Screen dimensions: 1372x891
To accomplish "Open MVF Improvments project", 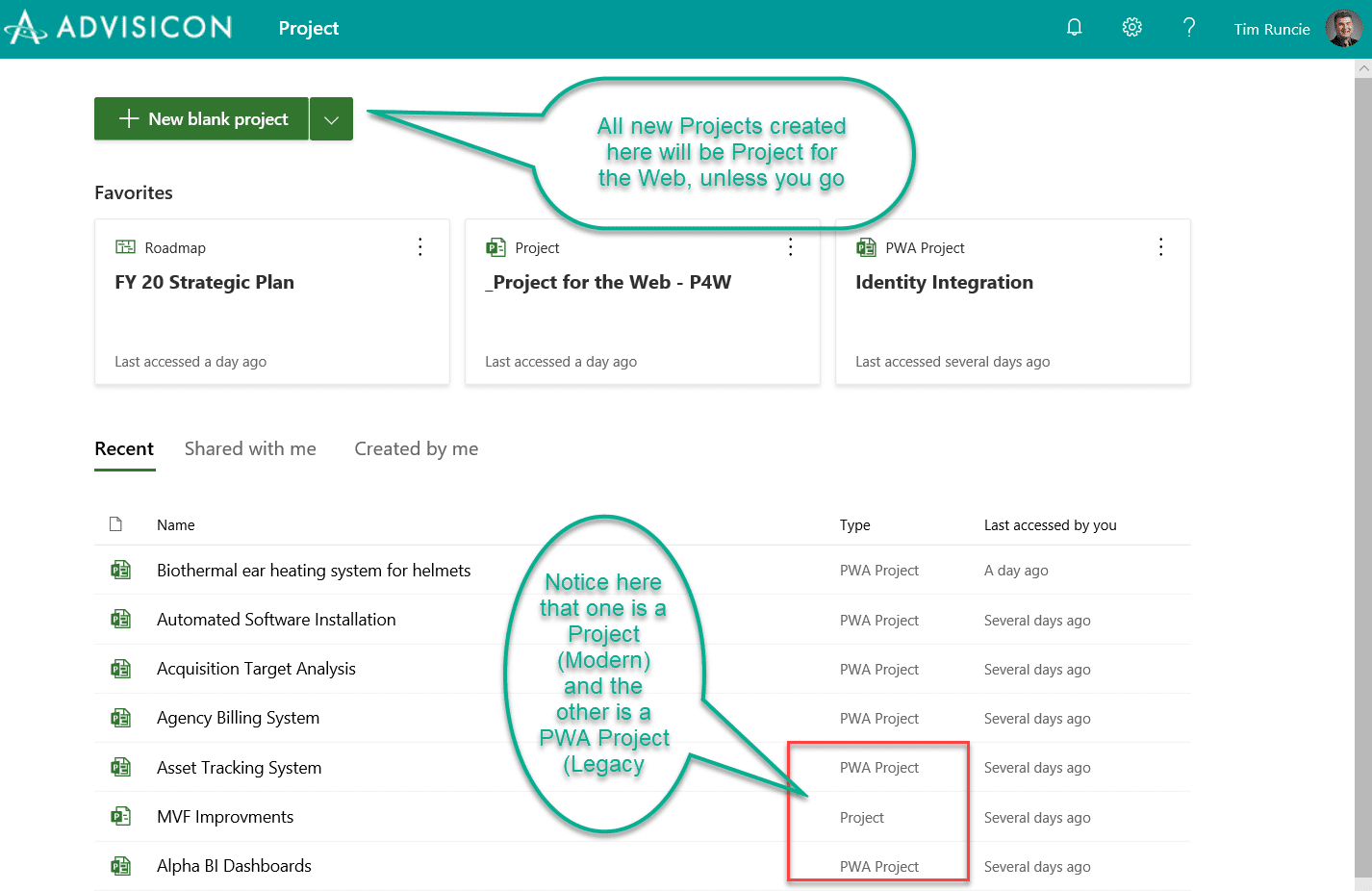I will [225, 817].
